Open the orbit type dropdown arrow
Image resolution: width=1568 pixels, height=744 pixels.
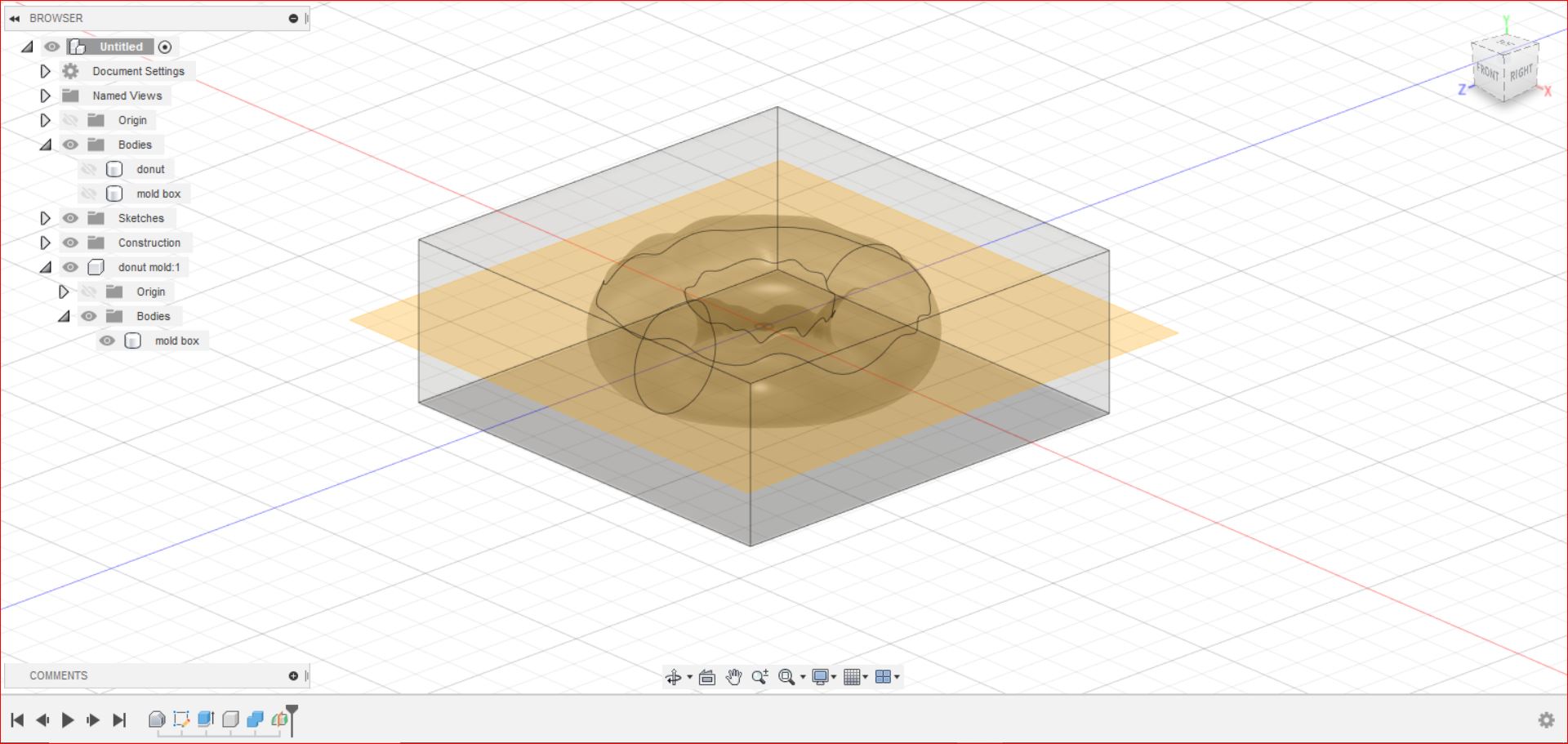coord(689,677)
